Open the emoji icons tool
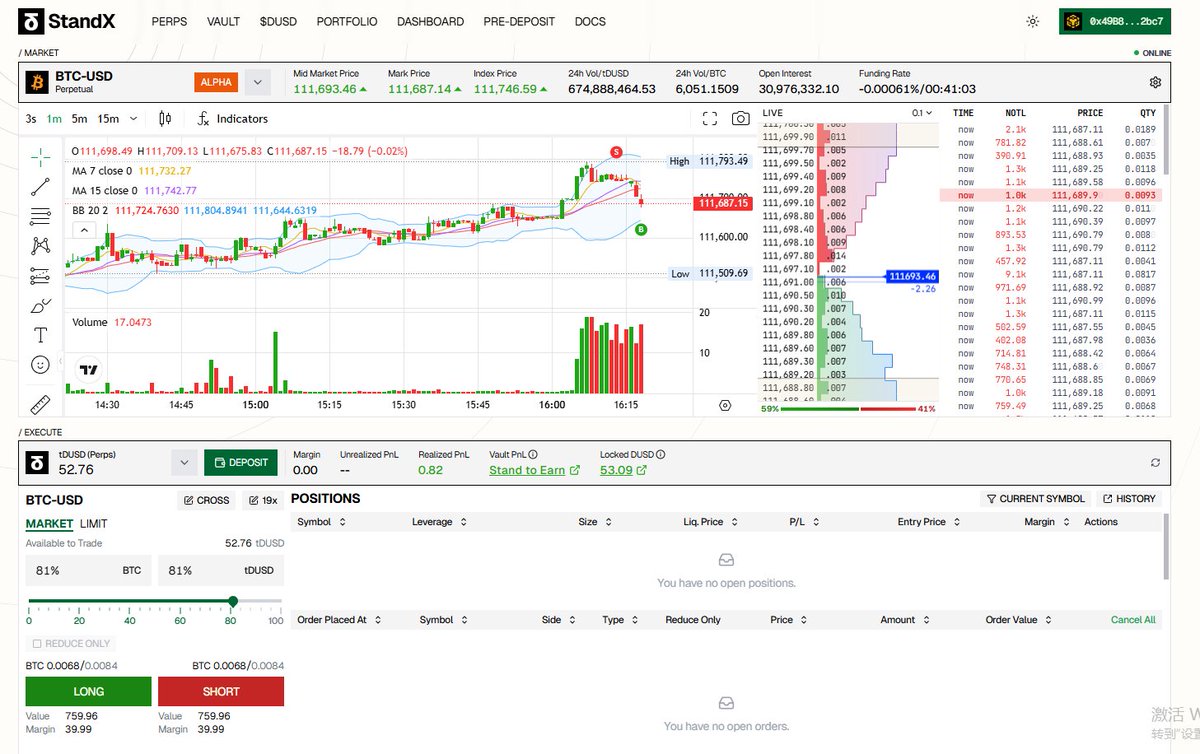The width and height of the screenshot is (1200, 754). pyautogui.click(x=40, y=365)
